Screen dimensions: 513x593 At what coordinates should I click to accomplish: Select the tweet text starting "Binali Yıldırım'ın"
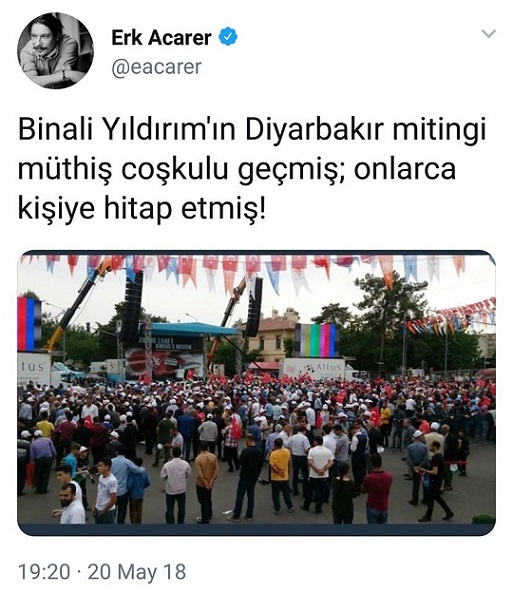(x=252, y=169)
